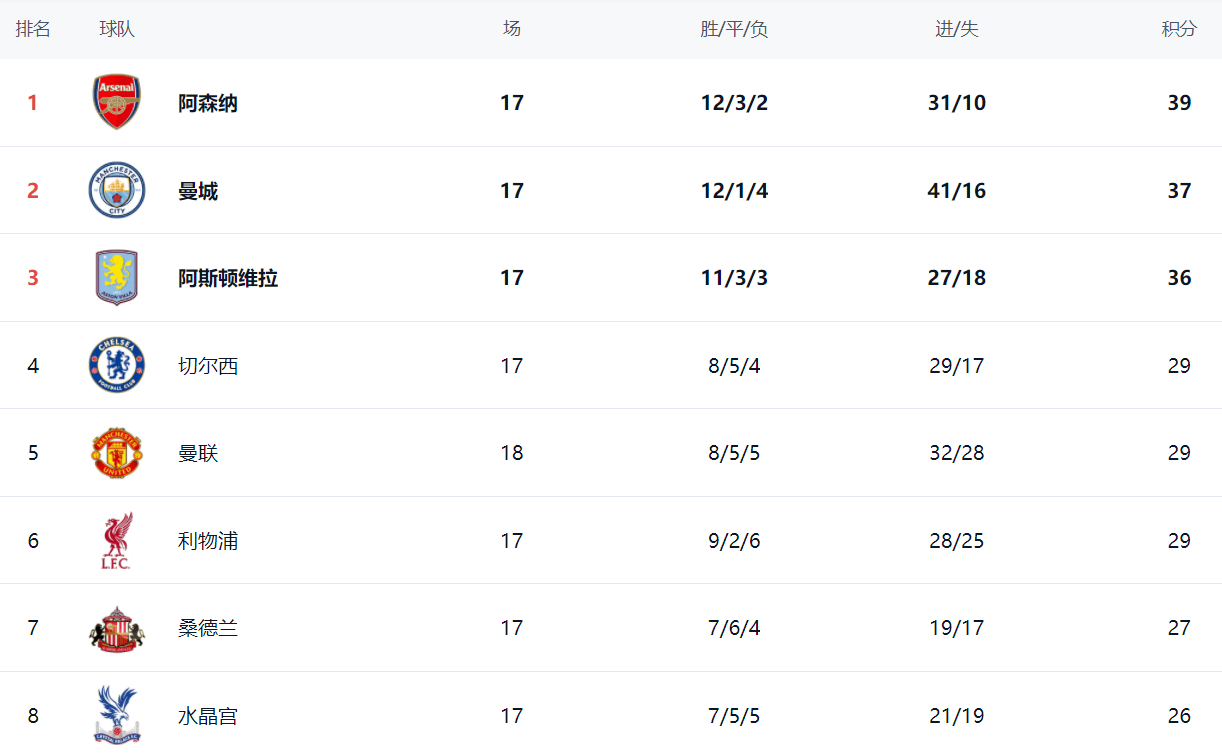1222x756 pixels.
Task: Click the Manchester City club crest
Action: (117, 190)
